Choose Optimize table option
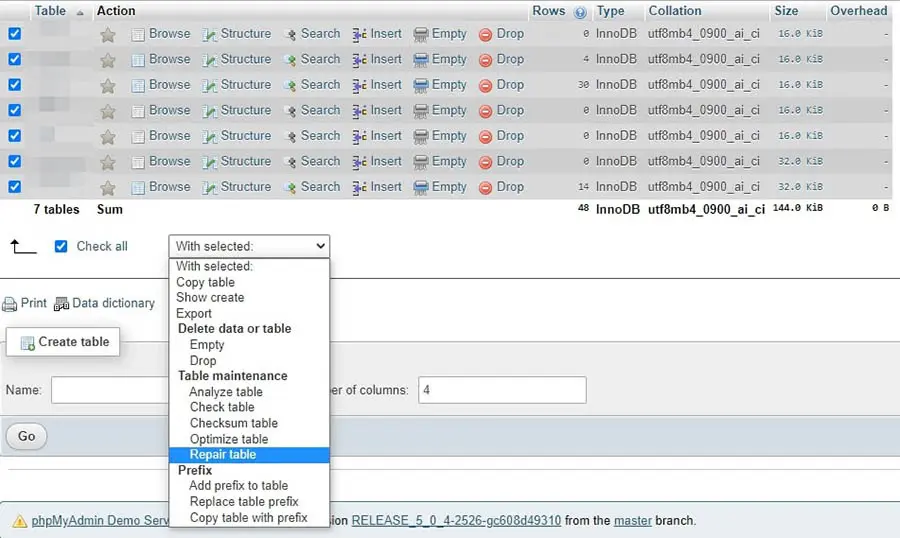Image resolution: width=900 pixels, height=538 pixels. pos(228,439)
